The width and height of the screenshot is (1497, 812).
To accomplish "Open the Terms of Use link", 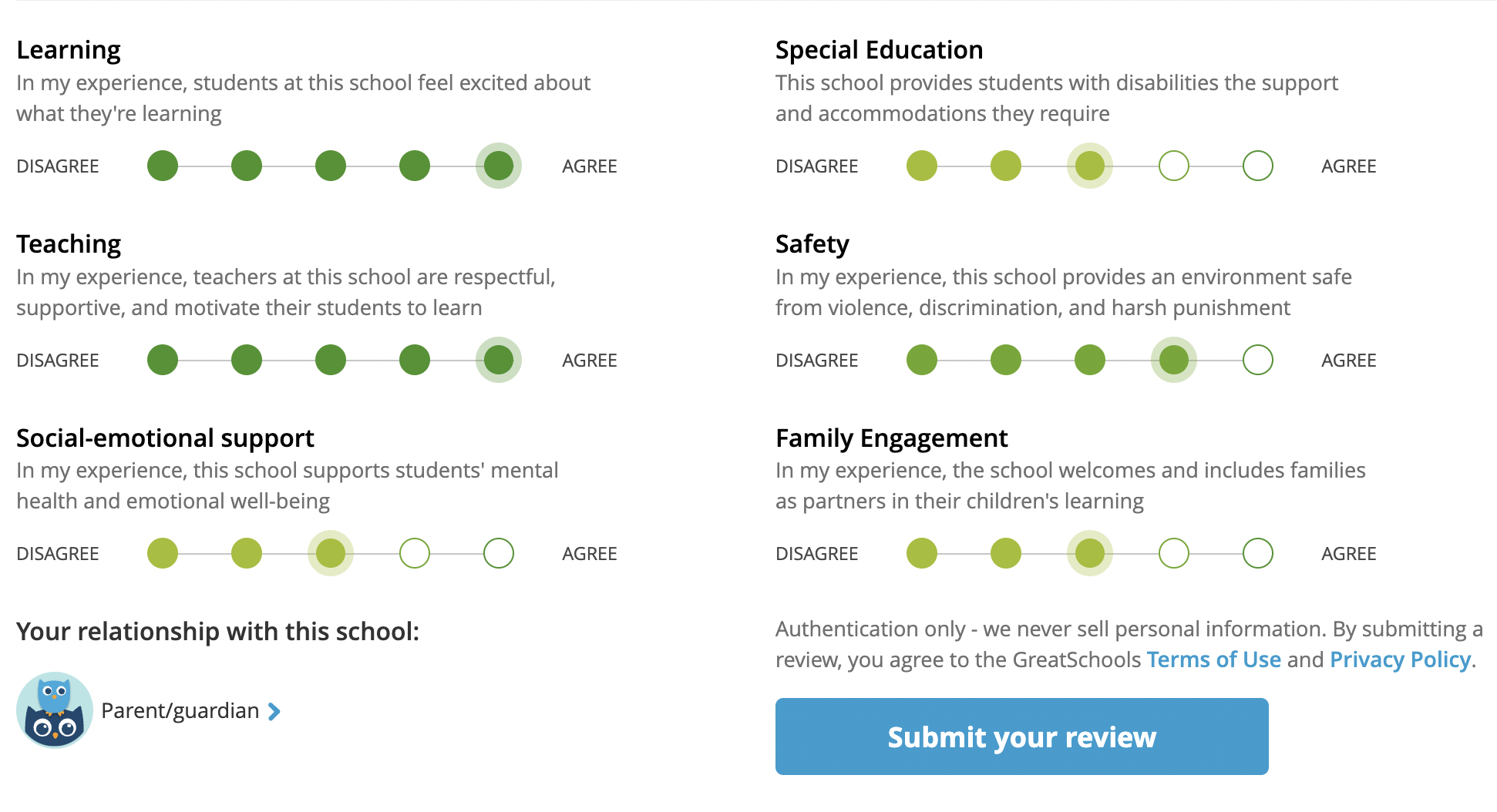I will (1213, 659).
